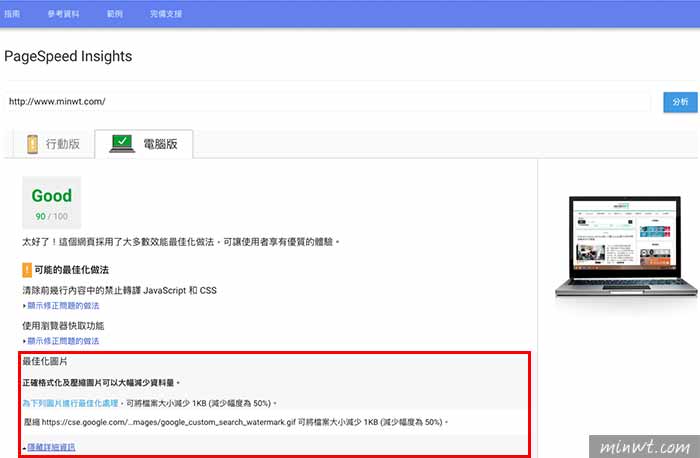Click the 可能的最佳化做法 heading
This screenshot has width=700, height=458.
(x=71, y=270)
